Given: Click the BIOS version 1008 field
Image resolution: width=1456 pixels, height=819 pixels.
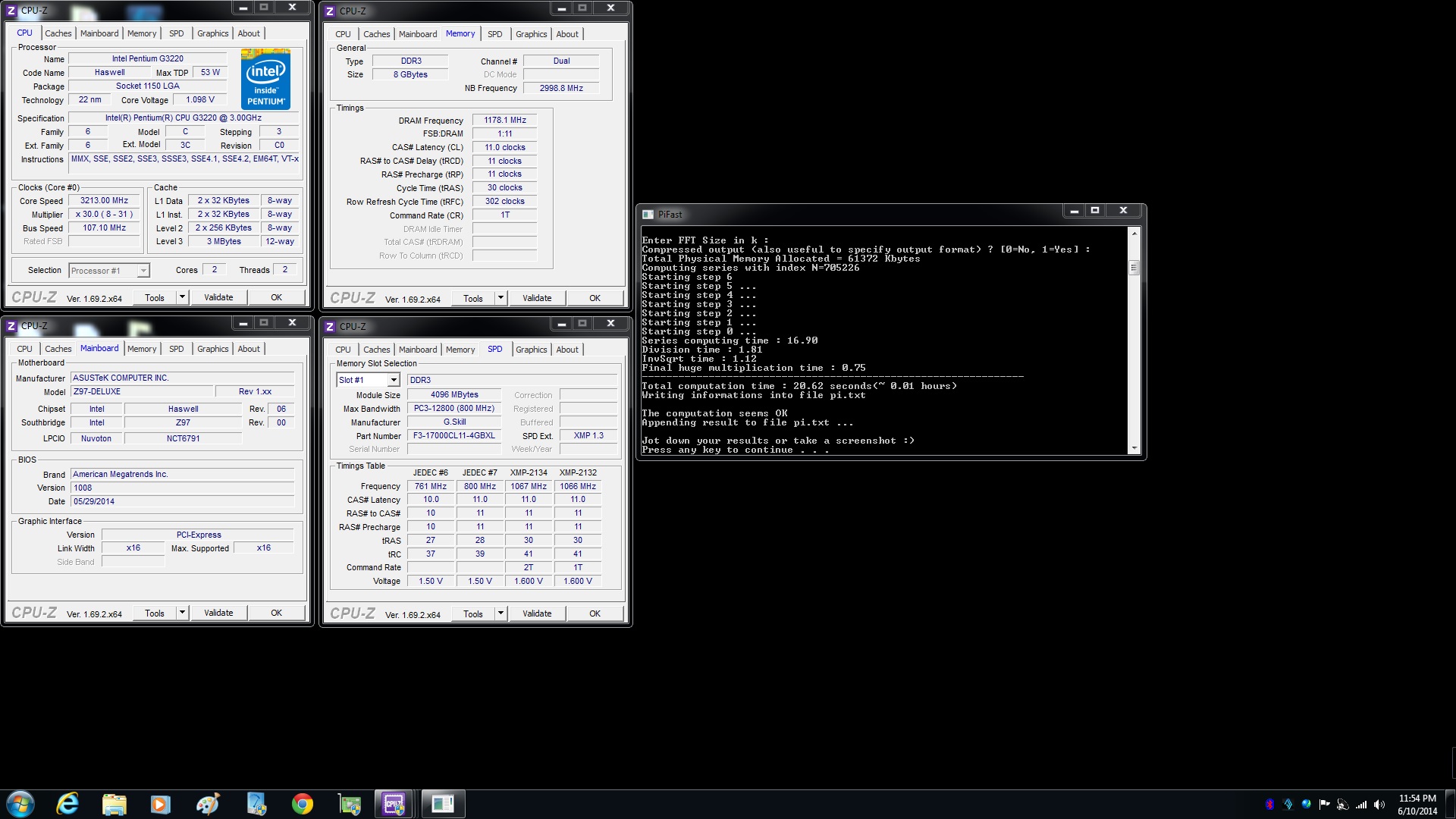Looking at the screenshot, I should click(x=182, y=488).
